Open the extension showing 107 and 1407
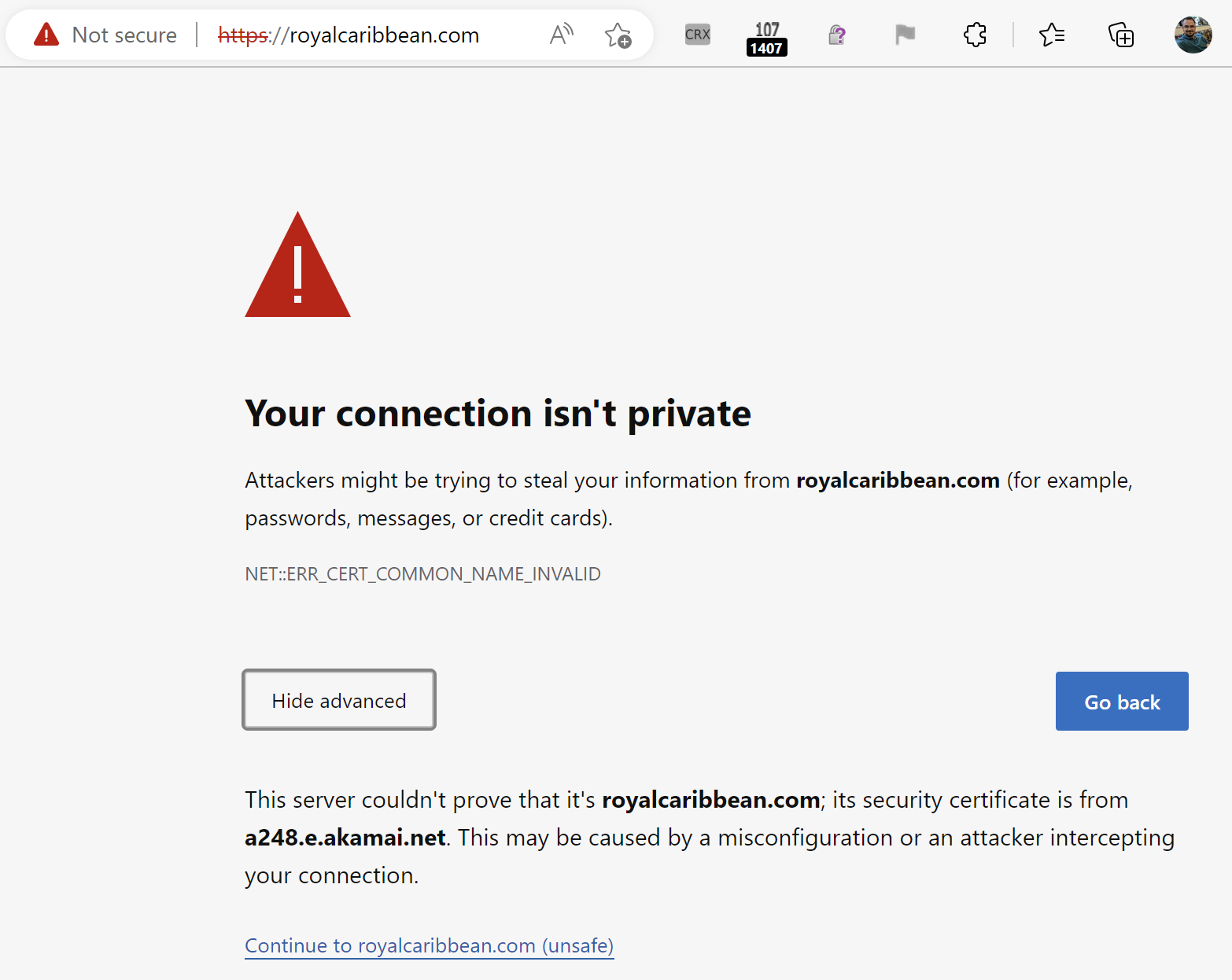The image size is (1232, 980). tap(766, 38)
